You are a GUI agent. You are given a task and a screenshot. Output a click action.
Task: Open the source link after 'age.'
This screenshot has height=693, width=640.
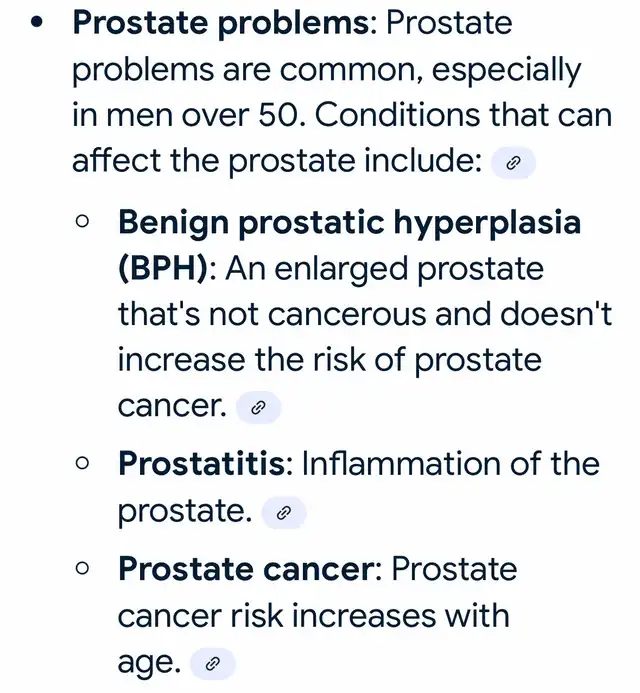(x=213, y=663)
